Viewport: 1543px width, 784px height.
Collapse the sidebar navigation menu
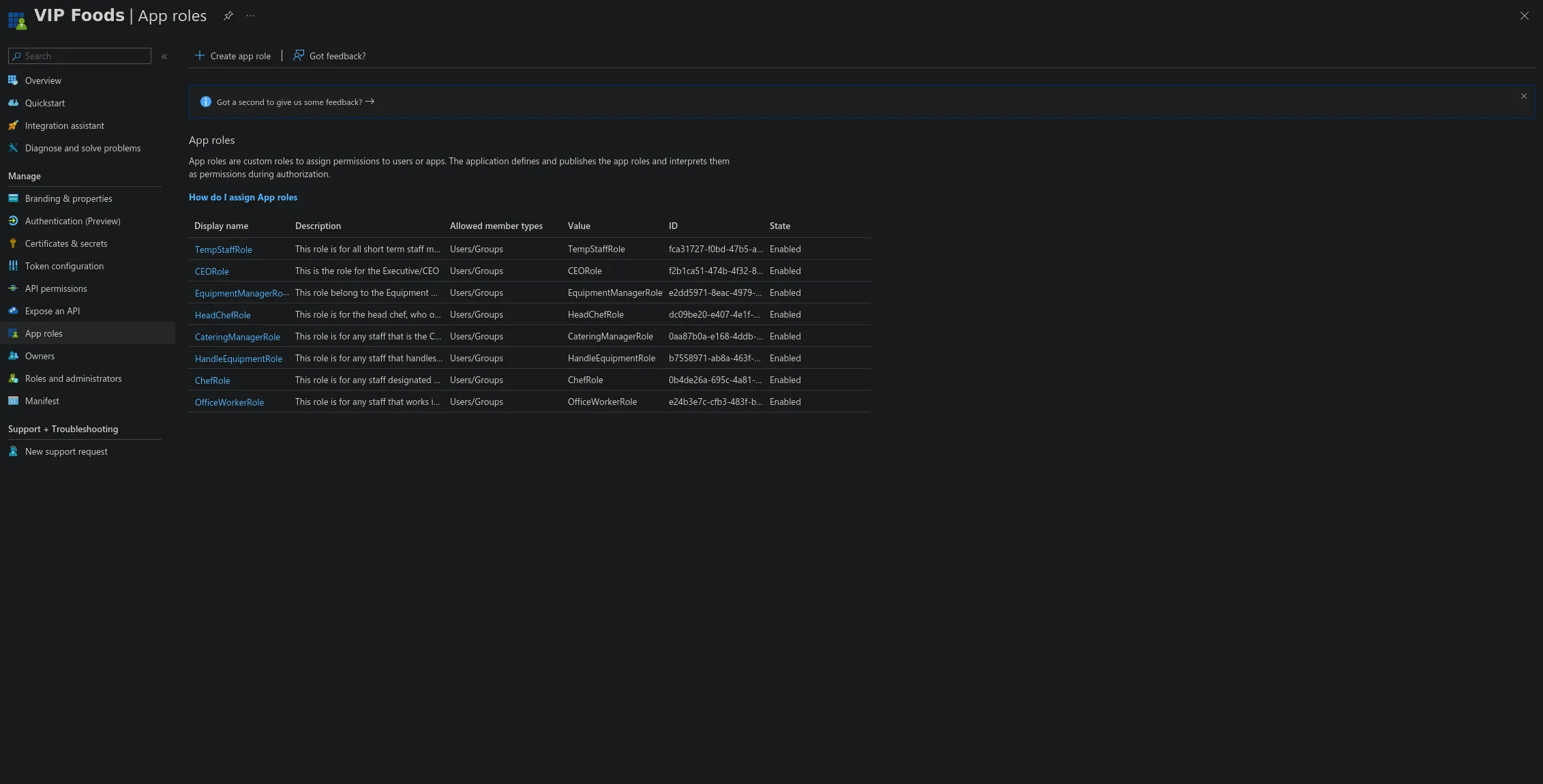pyautogui.click(x=164, y=57)
